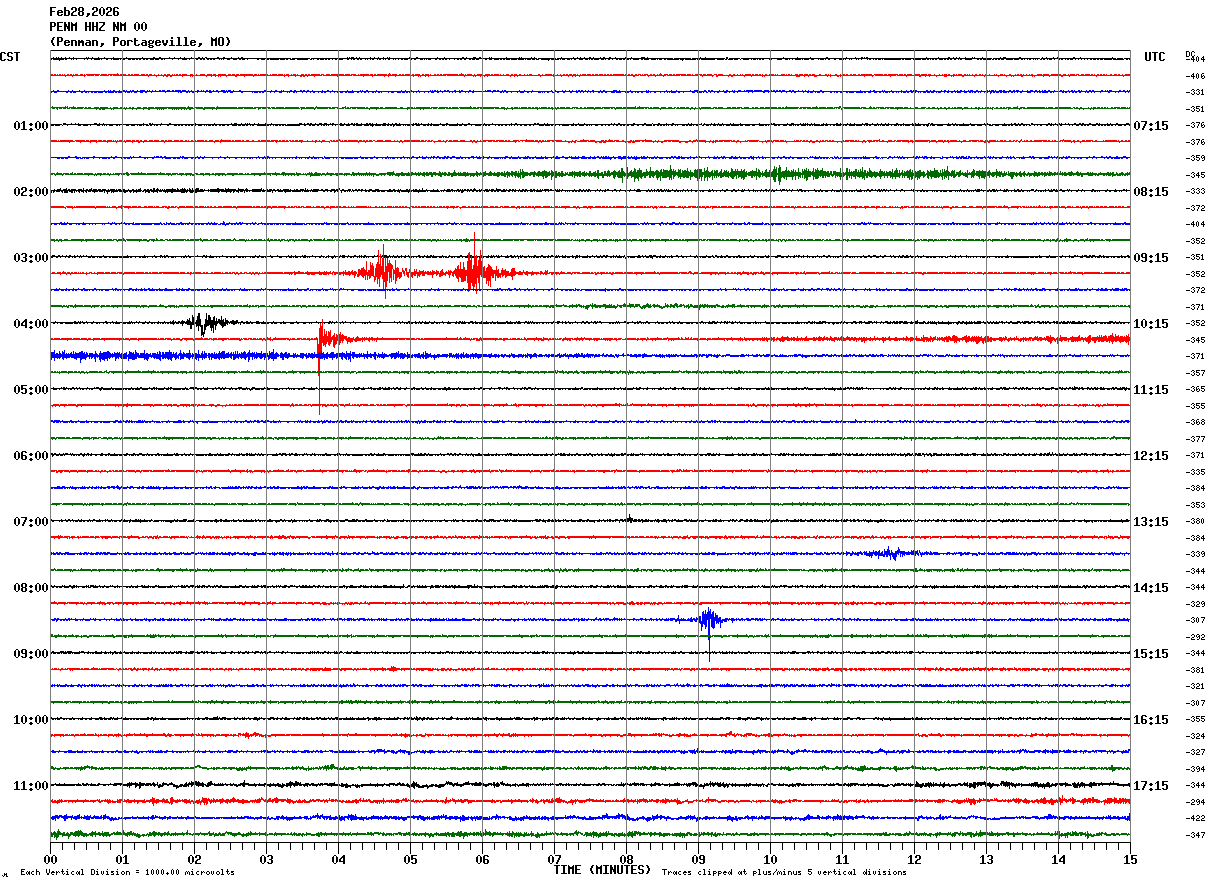Click the DC offset value -292
1210x886 pixels.
coord(1195,637)
